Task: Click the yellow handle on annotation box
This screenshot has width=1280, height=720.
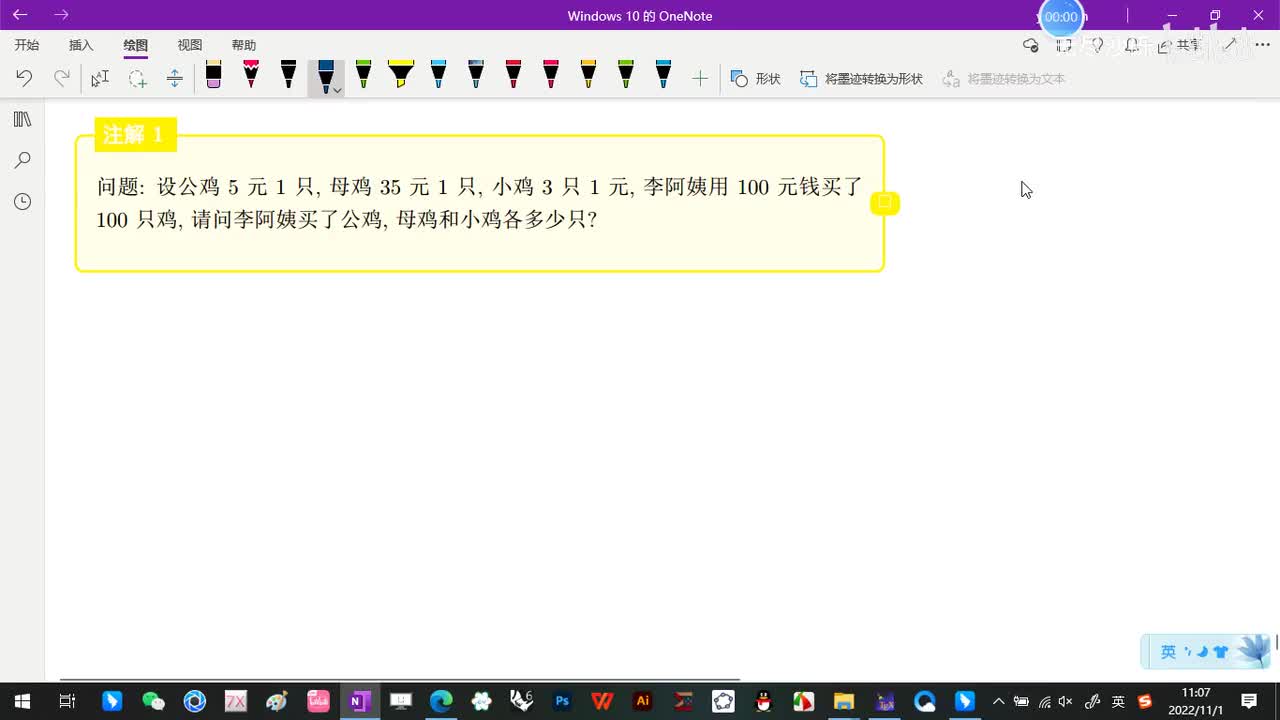Action: pos(885,203)
